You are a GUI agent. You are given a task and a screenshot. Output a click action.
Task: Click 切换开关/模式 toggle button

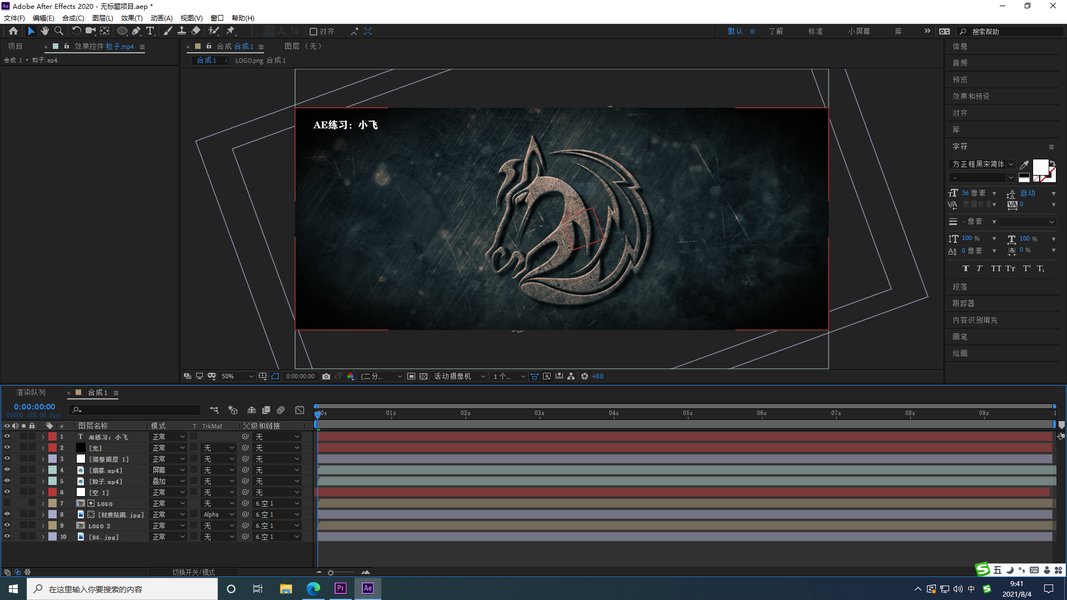tap(194, 572)
